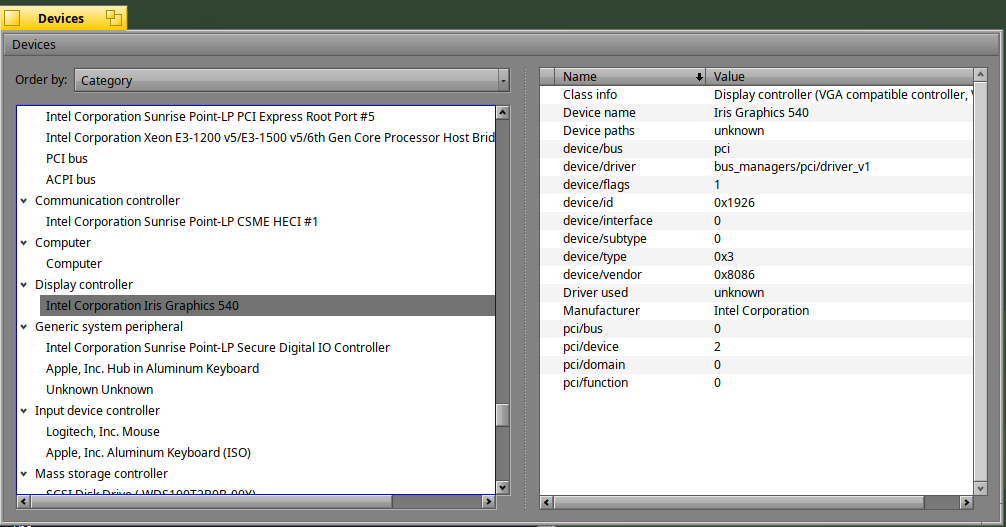Click the device tree right scroll arrow
The image size is (1006, 527).
[489, 501]
